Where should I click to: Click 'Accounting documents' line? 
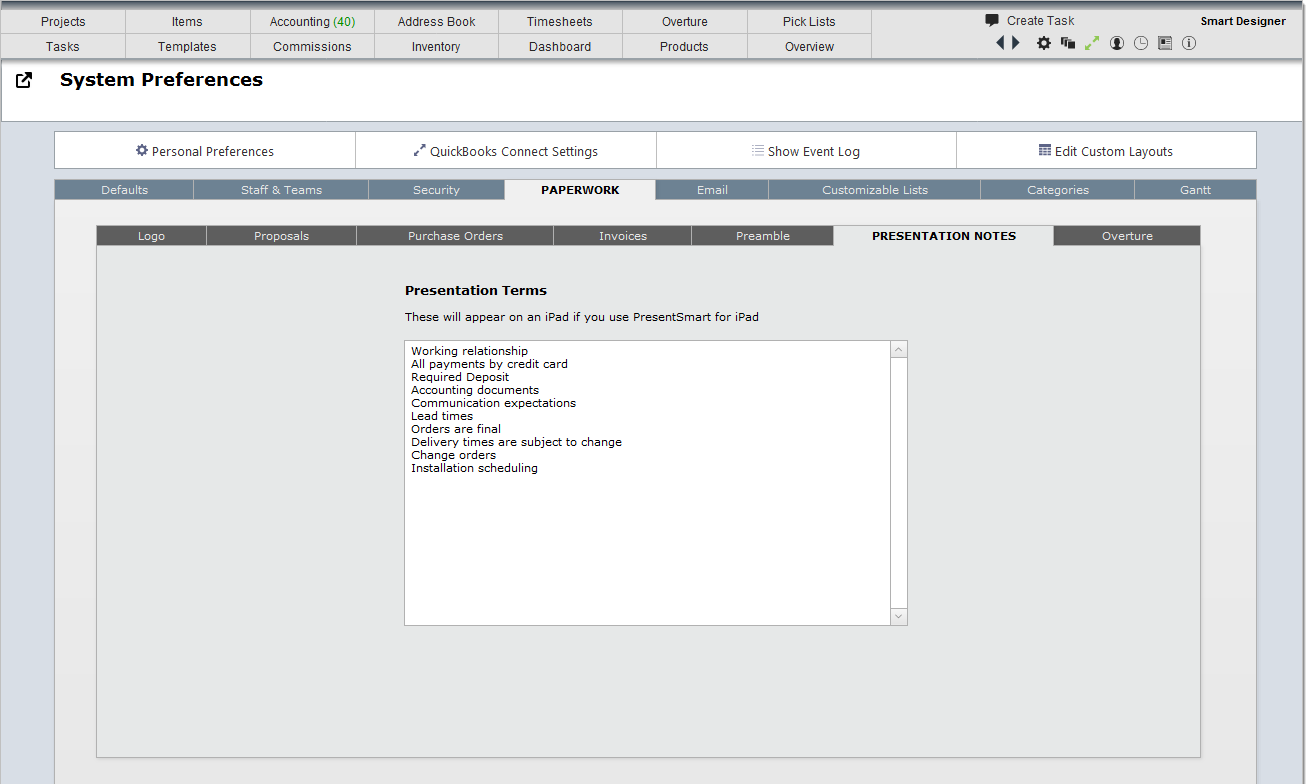475,390
